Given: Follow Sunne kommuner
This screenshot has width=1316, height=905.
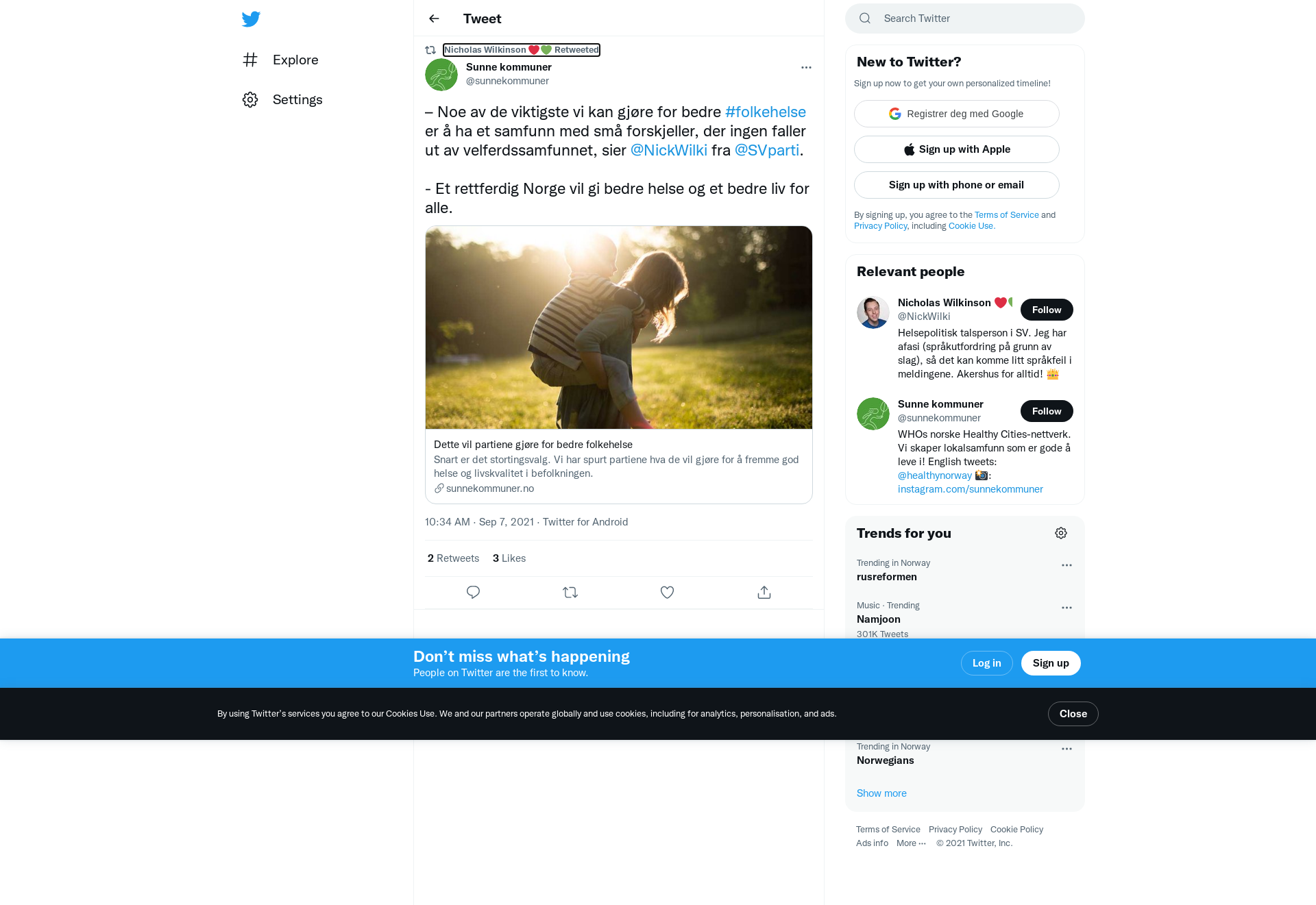Looking at the screenshot, I should (1047, 411).
